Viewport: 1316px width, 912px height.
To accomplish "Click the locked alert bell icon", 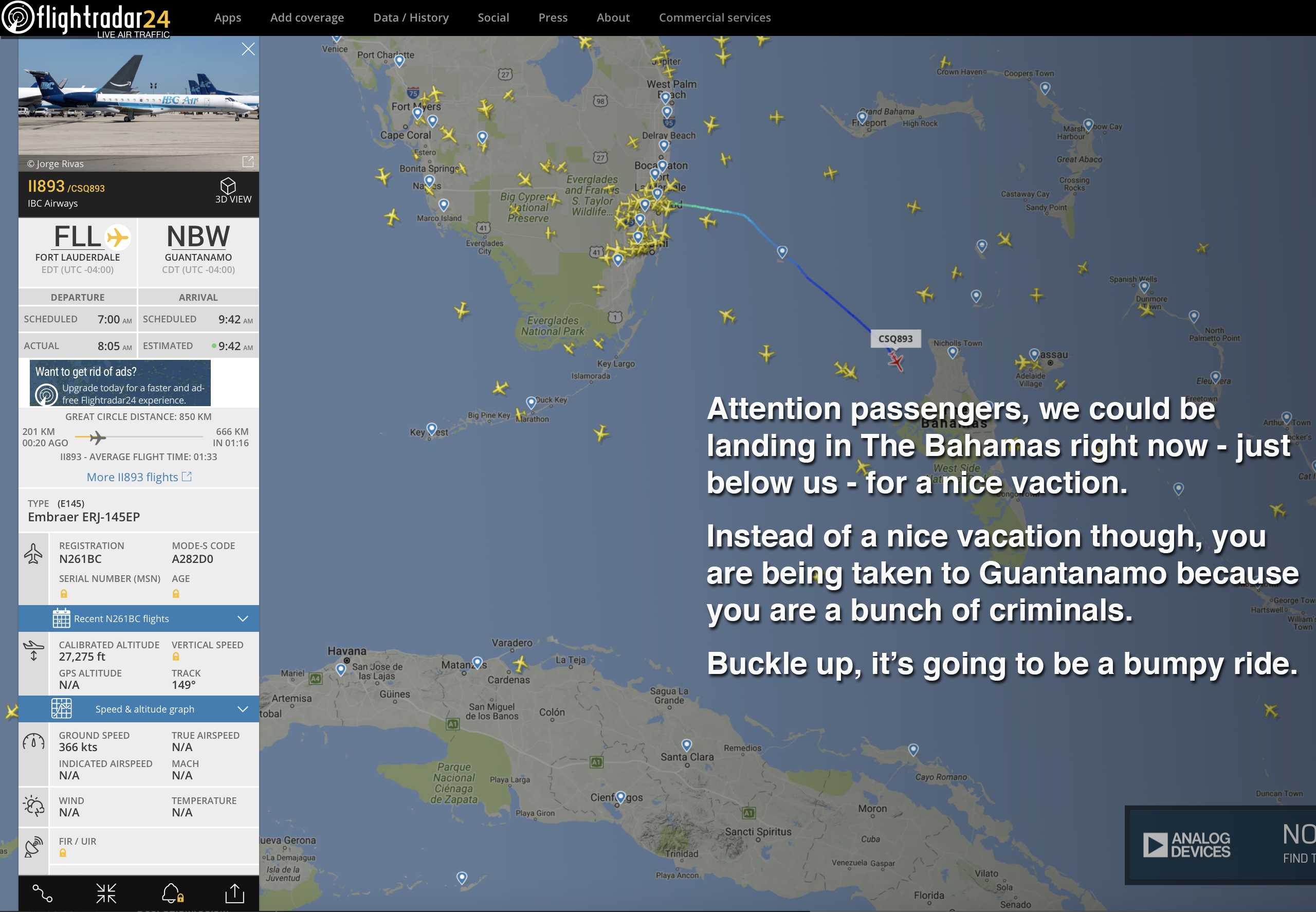I will 173,893.
